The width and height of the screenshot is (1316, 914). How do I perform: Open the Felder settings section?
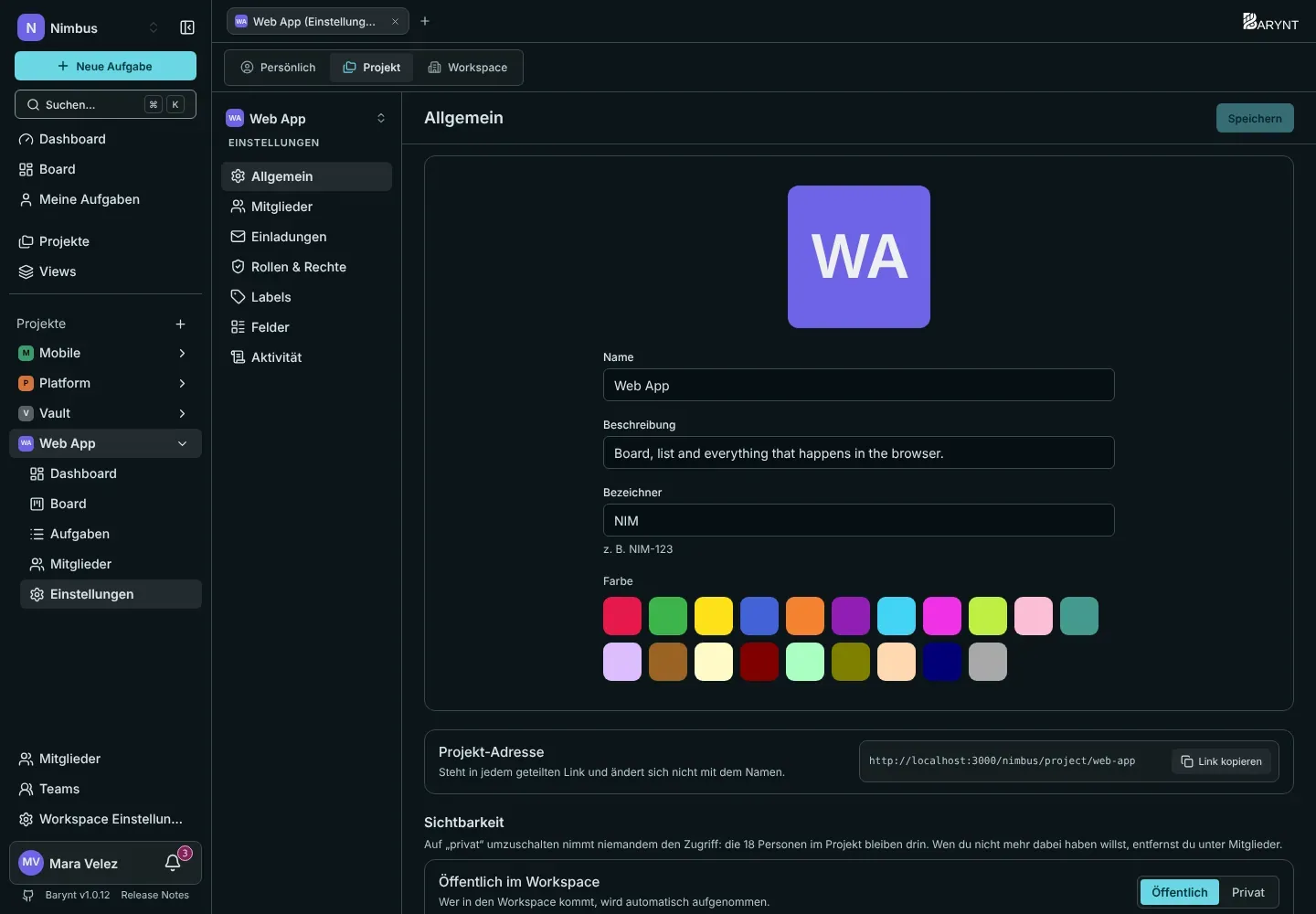[306, 327]
